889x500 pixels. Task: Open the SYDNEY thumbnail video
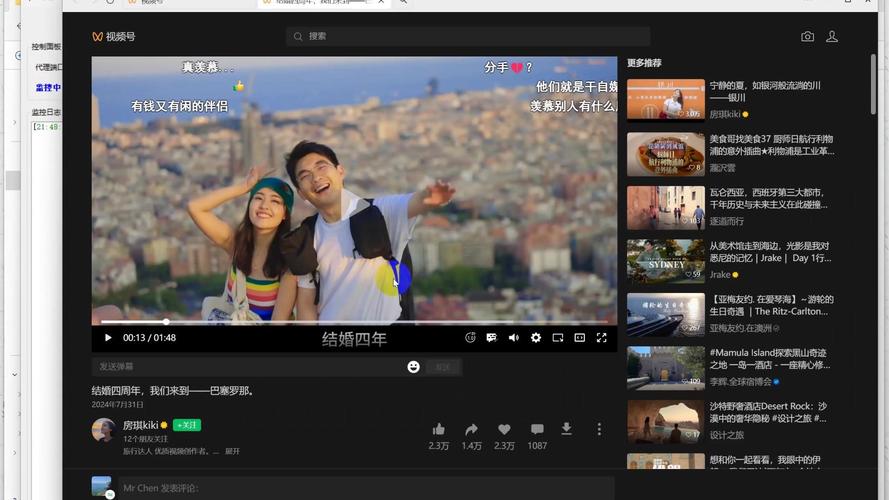(x=666, y=260)
